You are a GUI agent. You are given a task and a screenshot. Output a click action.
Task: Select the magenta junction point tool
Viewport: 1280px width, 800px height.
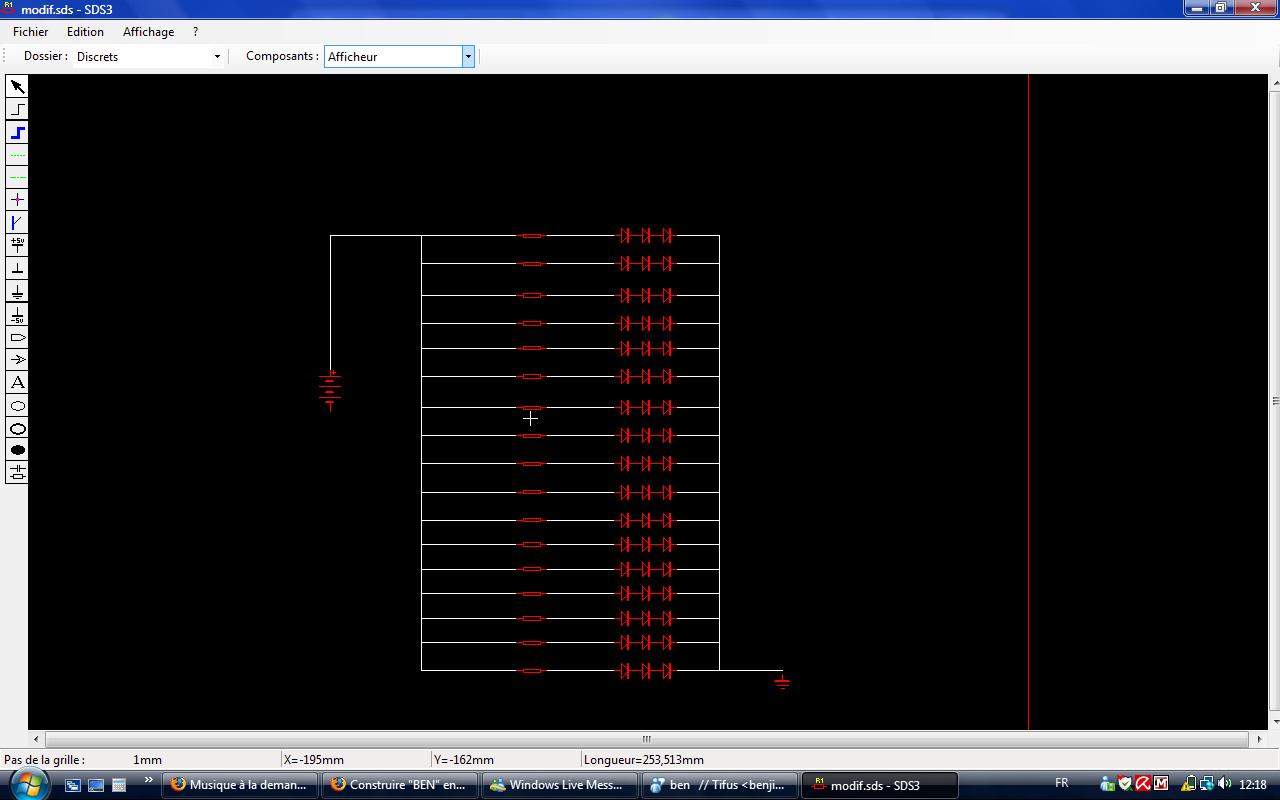(x=17, y=200)
